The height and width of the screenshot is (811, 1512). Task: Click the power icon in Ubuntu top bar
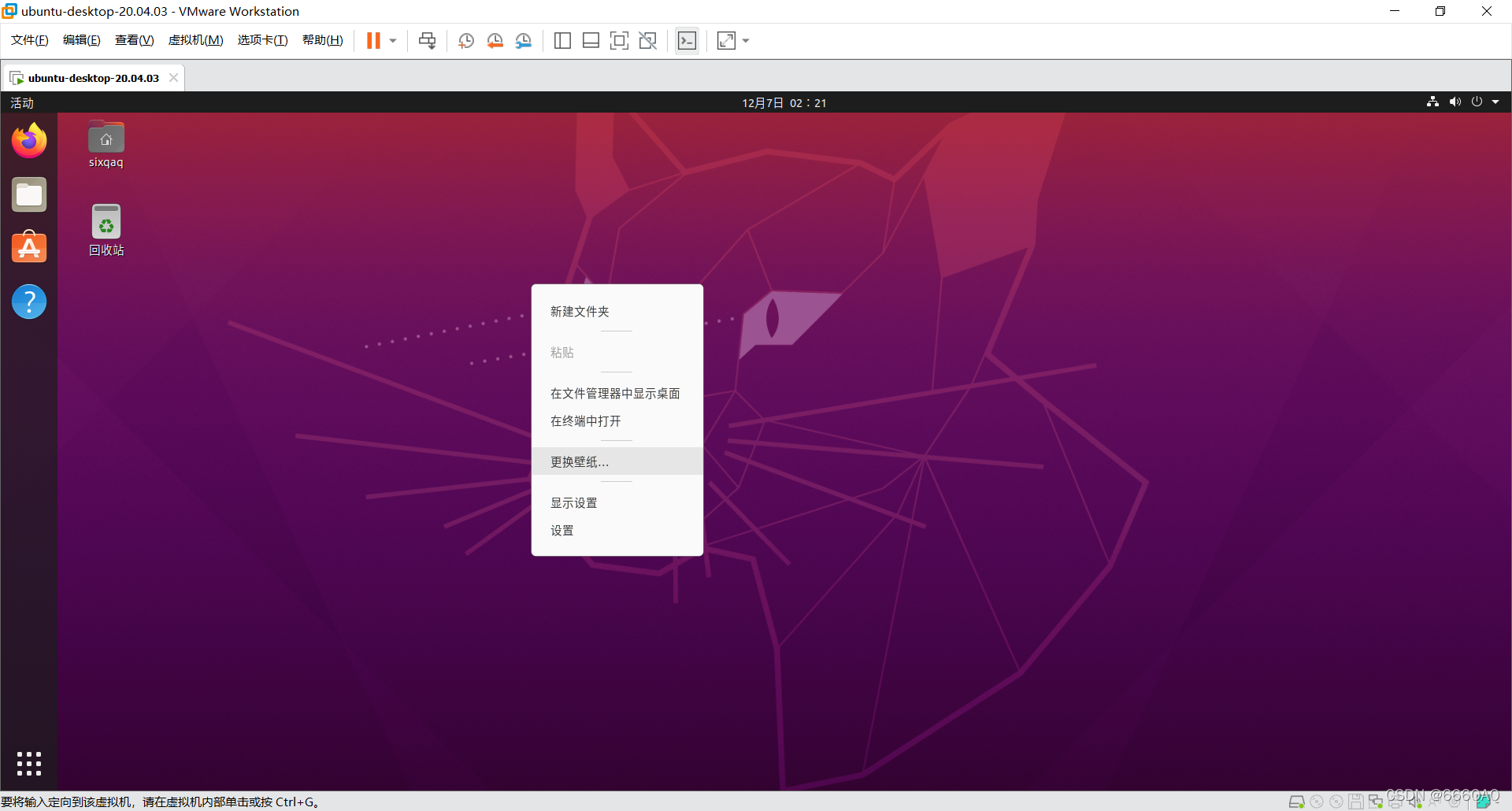pos(1477,102)
